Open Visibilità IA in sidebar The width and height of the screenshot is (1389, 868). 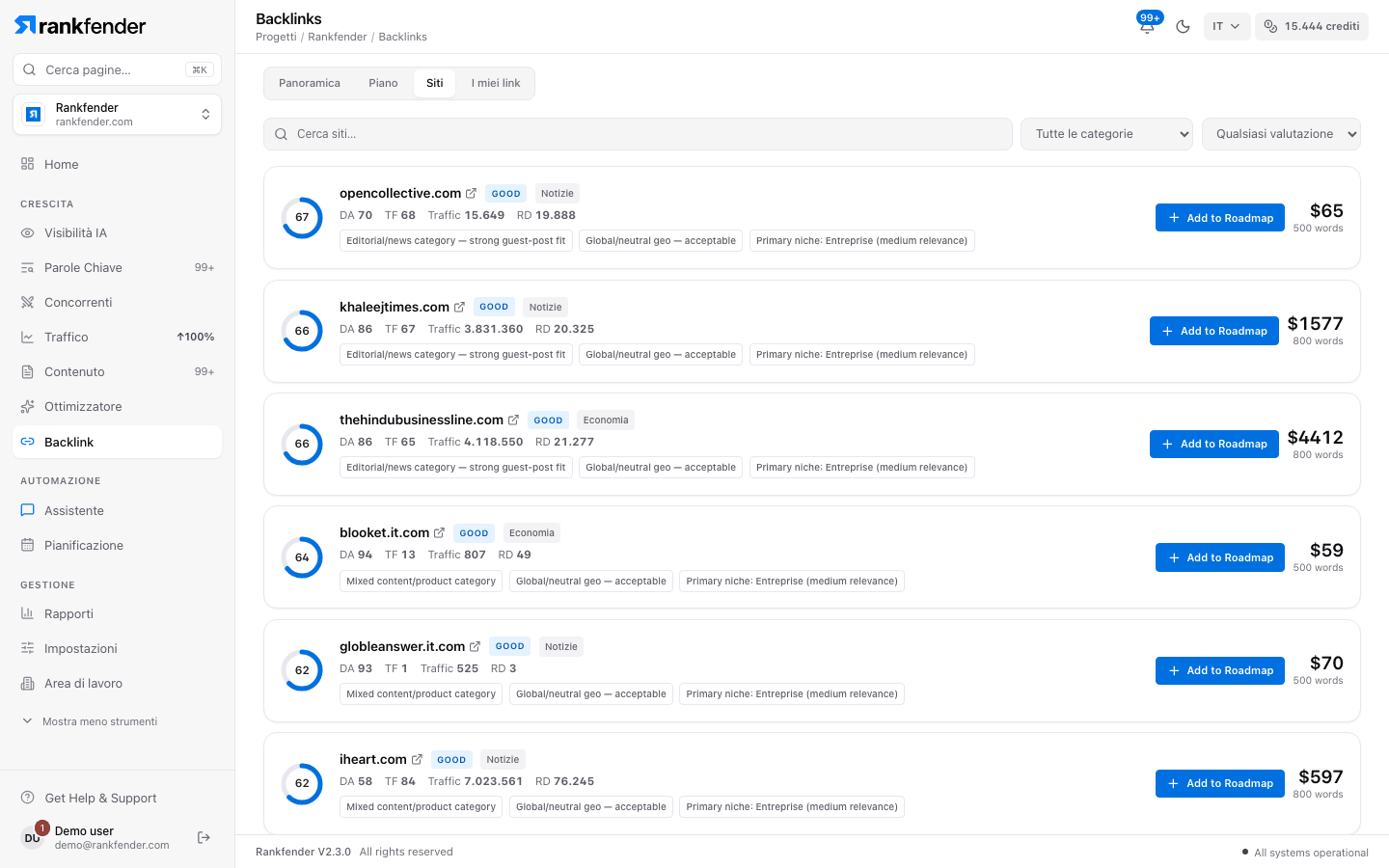point(117,232)
